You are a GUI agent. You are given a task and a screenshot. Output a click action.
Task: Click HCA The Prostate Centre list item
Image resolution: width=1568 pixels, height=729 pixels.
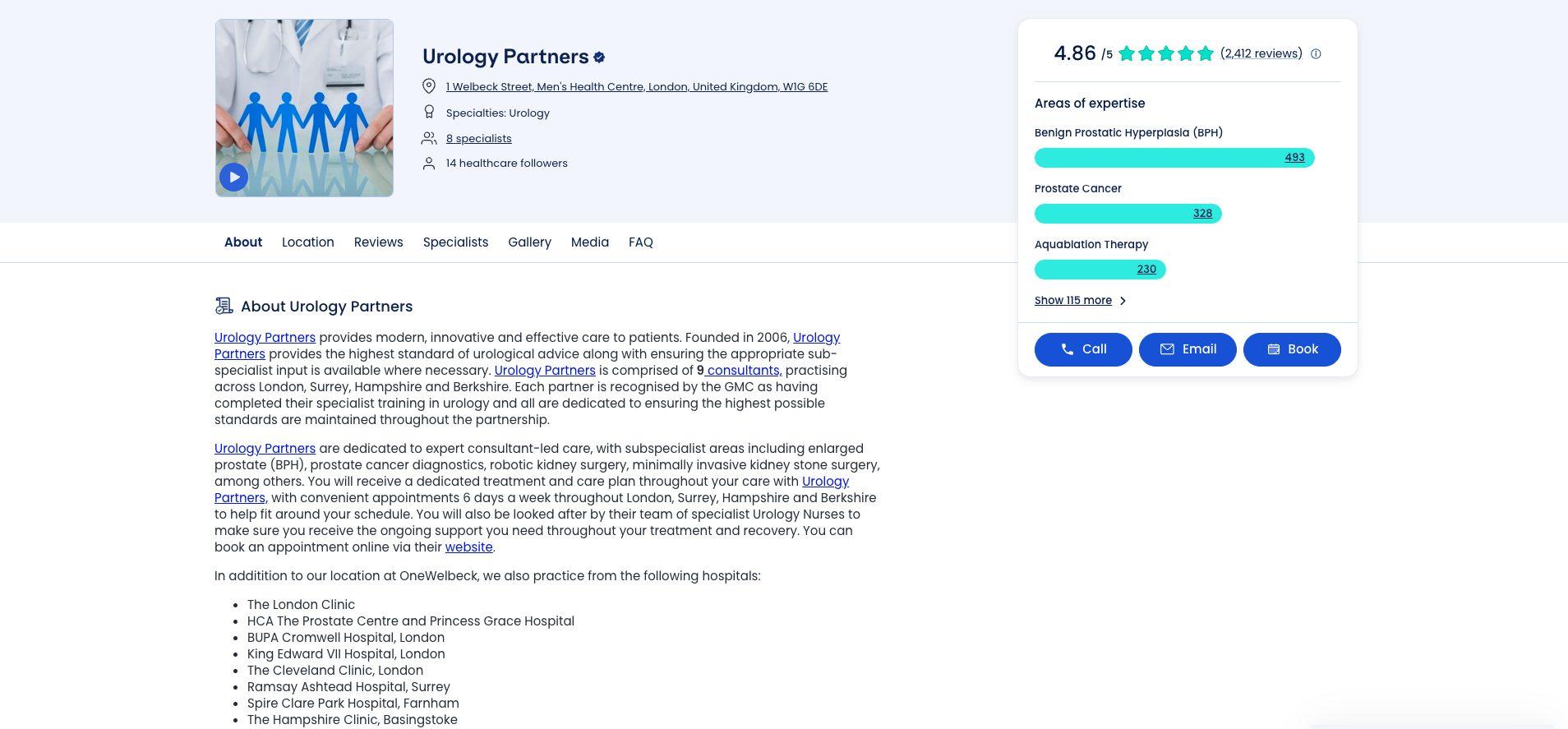tap(411, 621)
